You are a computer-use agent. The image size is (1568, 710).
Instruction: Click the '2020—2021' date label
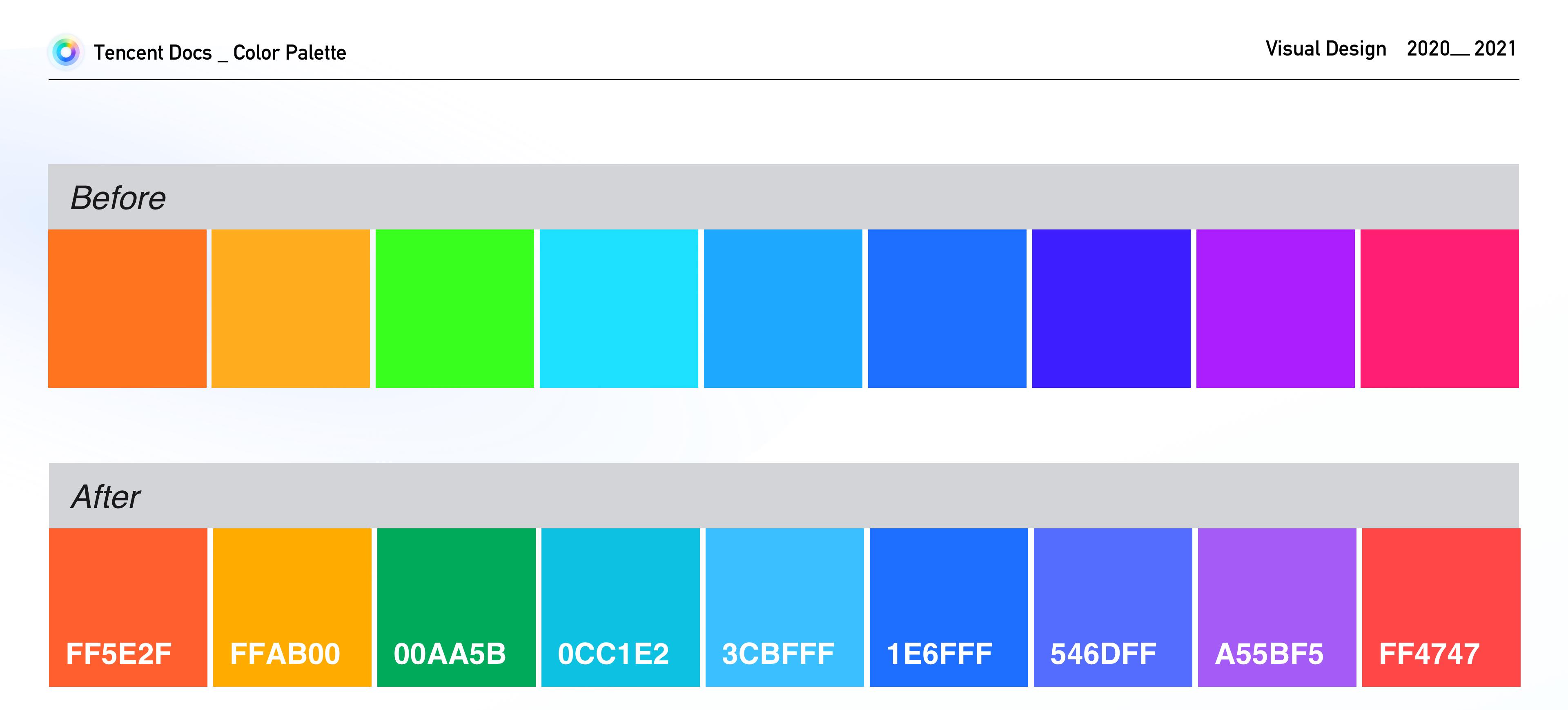point(1460,49)
